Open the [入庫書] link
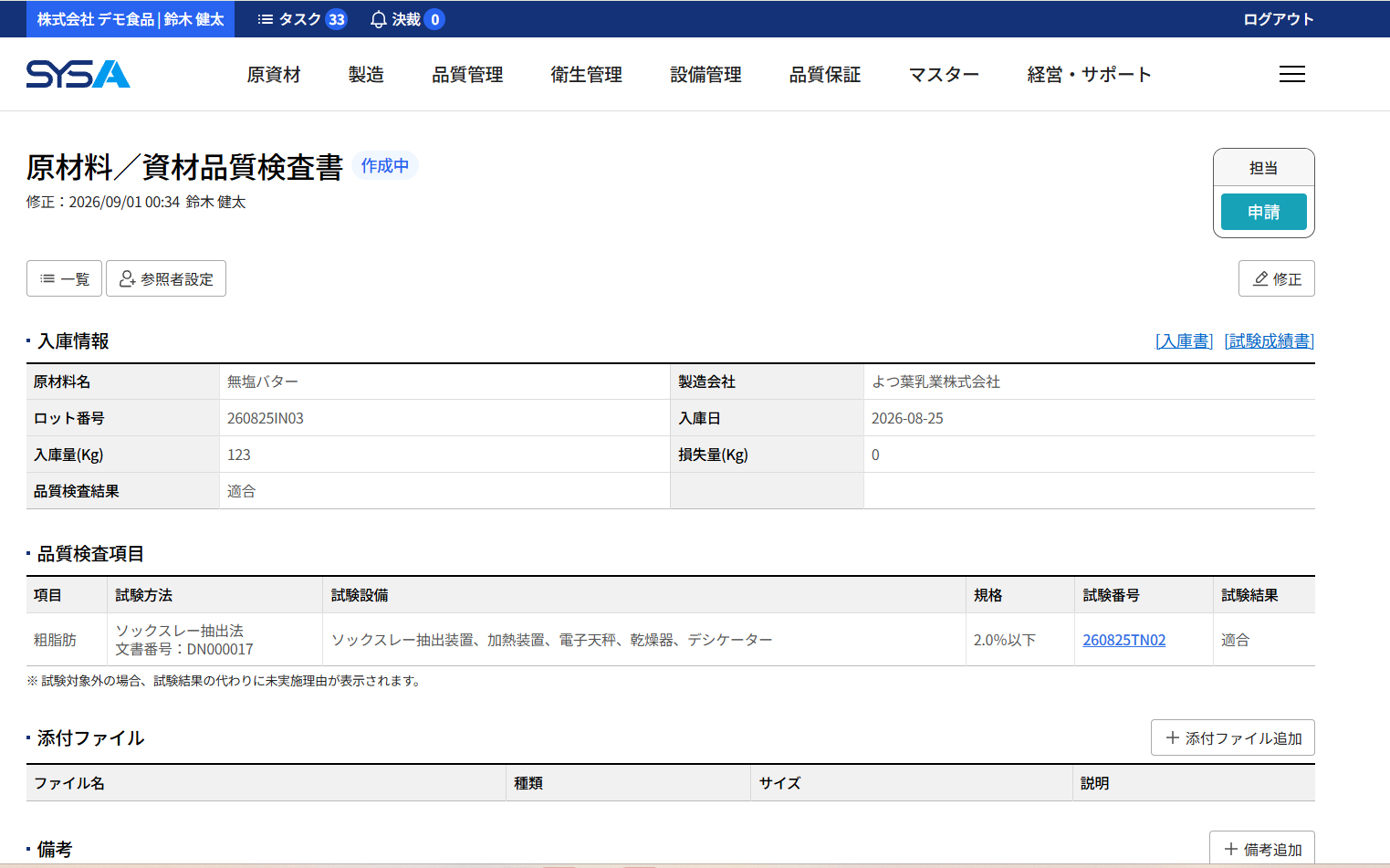This screenshot has height=868, width=1390. (x=1185, y=341)
